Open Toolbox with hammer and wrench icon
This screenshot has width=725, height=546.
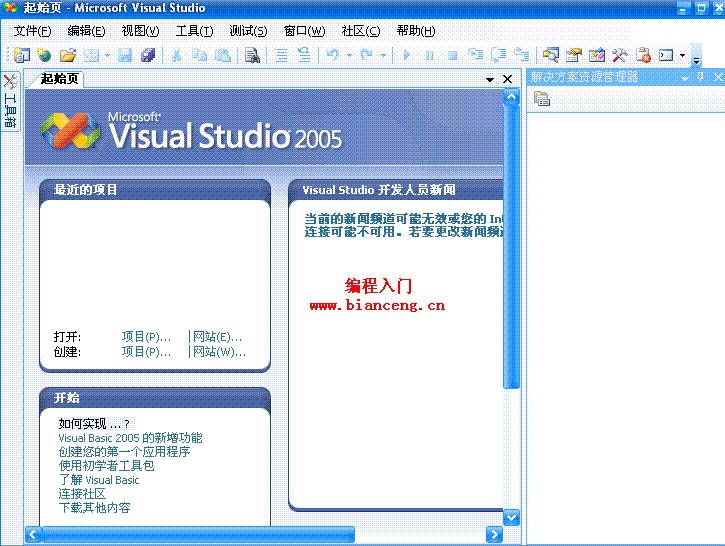pyautogui.click(x=620, y=55)
